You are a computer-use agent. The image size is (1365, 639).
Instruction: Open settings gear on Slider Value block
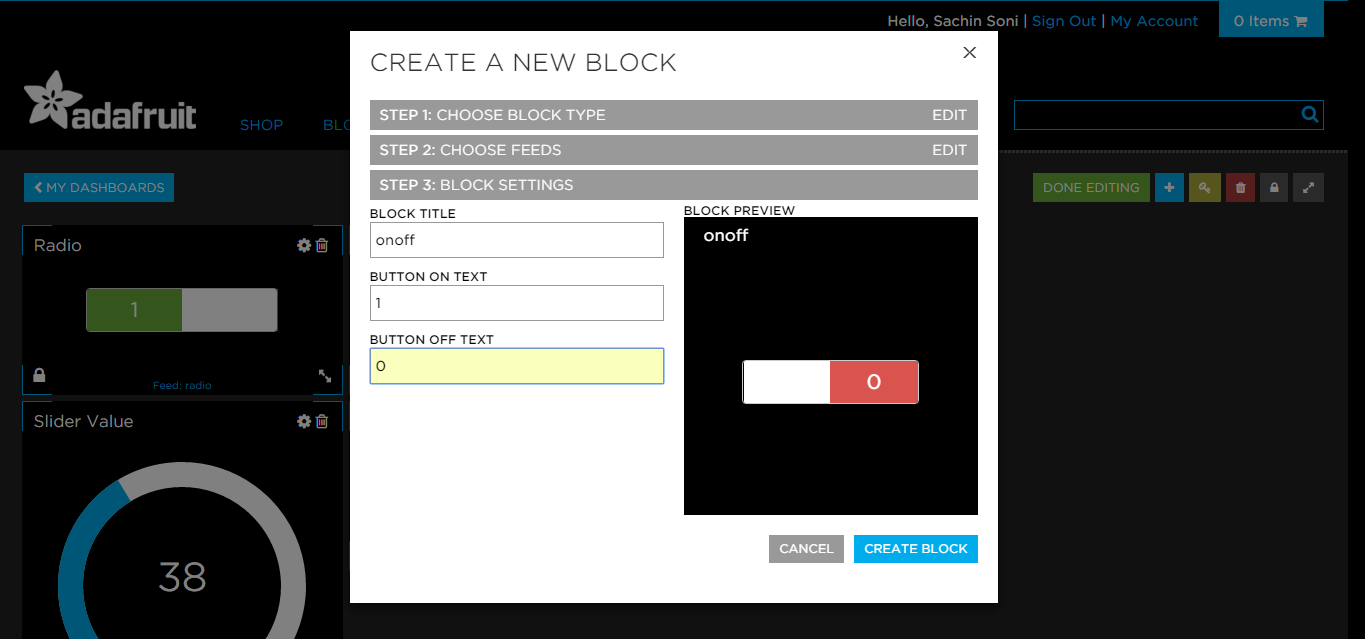pyautogui.click(x=304, y=421)
